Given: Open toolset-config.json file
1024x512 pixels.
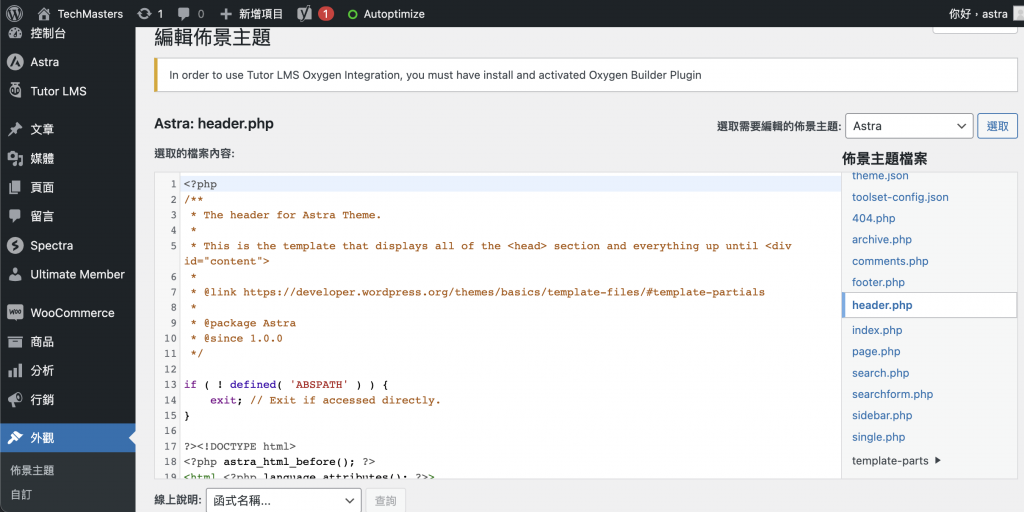Looking at the screenshot, I should pos(900,197).
